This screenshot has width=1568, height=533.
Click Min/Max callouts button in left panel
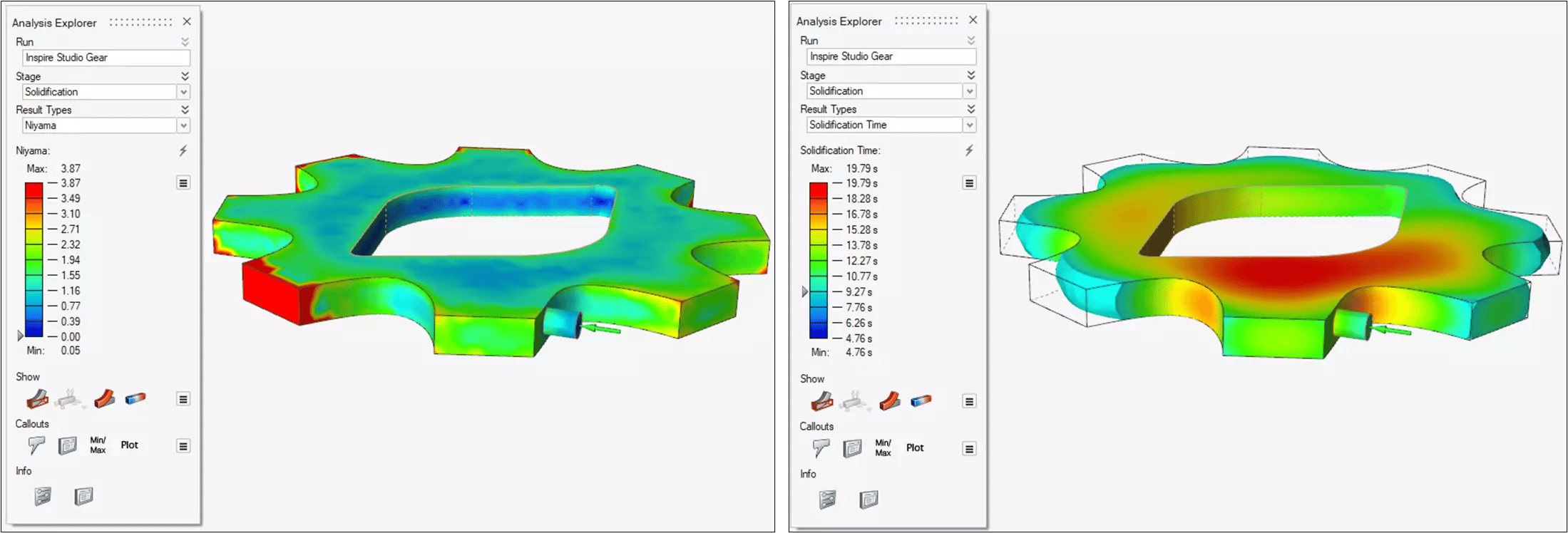[98, 445]
